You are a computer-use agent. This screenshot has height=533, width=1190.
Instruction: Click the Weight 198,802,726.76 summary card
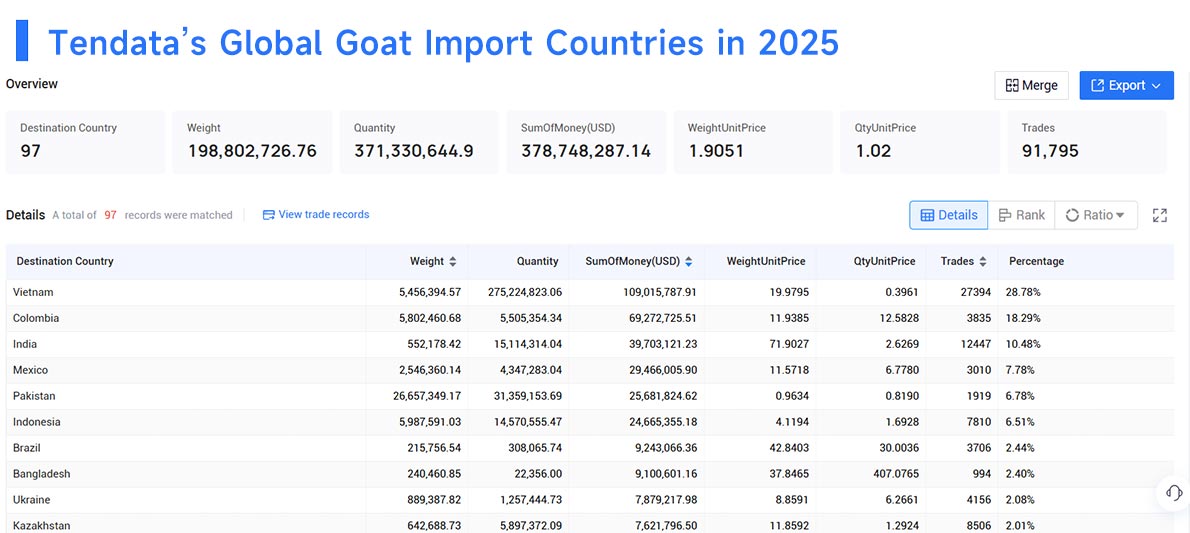252,142
